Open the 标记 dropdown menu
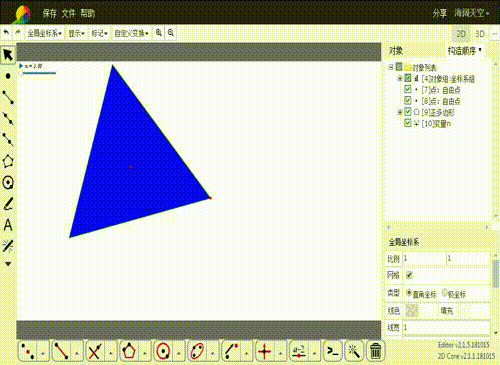 (x=99, y=33)
